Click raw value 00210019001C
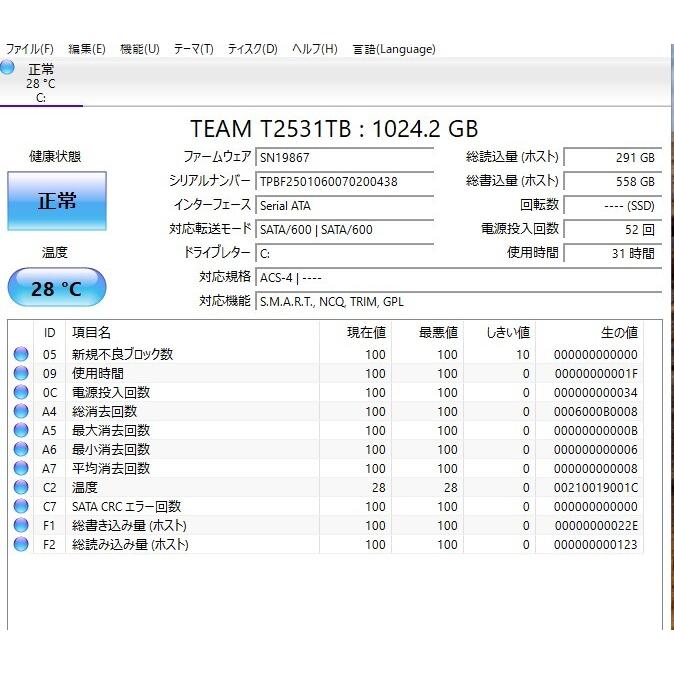This screenshot has width=674, height=674. 596,487
